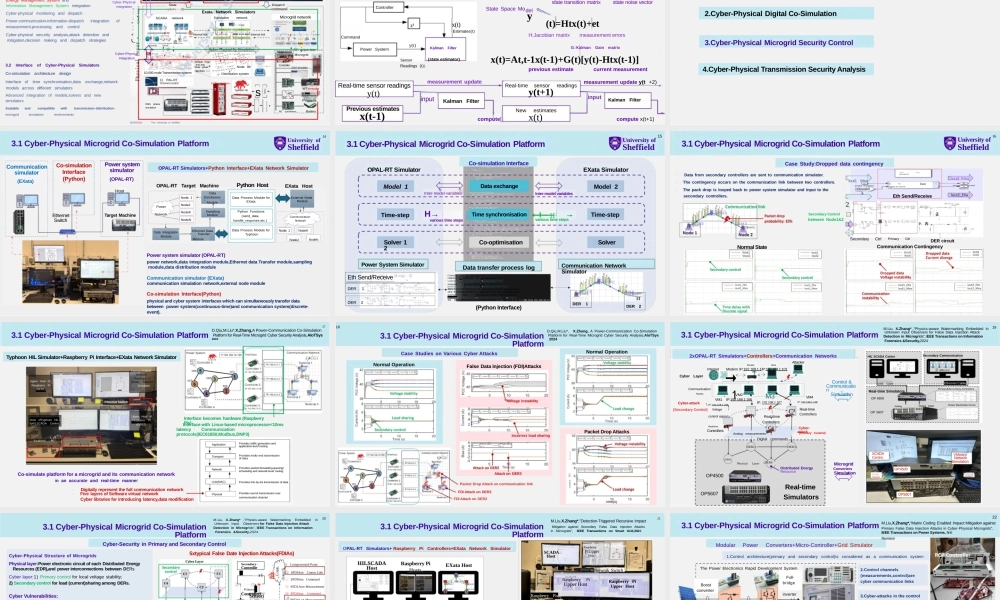Viewport: 1000px width, 600px height.
Task: Click the 'Real-time Simulators' text
Action: [x=800, y=492]
